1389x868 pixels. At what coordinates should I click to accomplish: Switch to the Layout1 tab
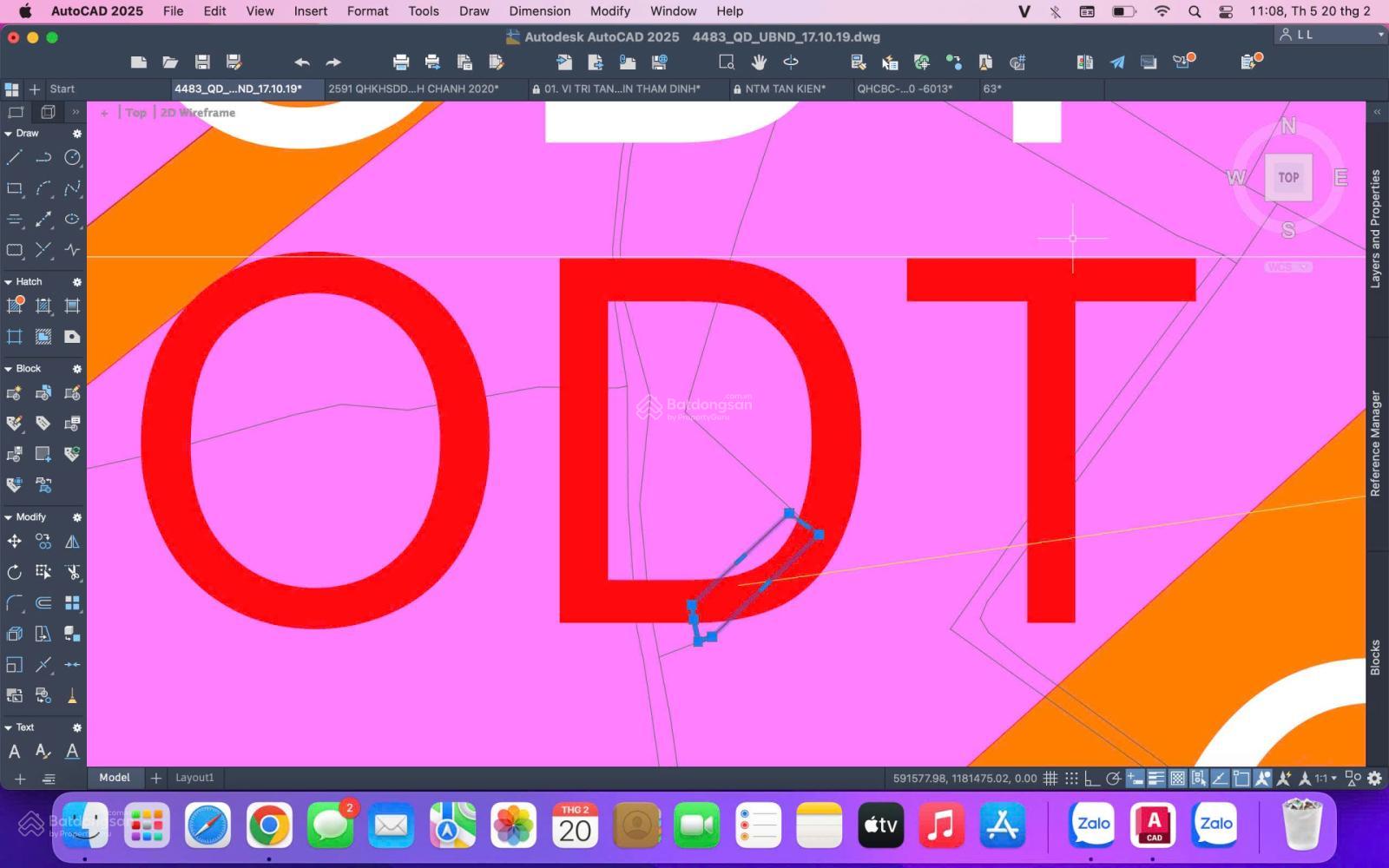[x=194, y=778]
